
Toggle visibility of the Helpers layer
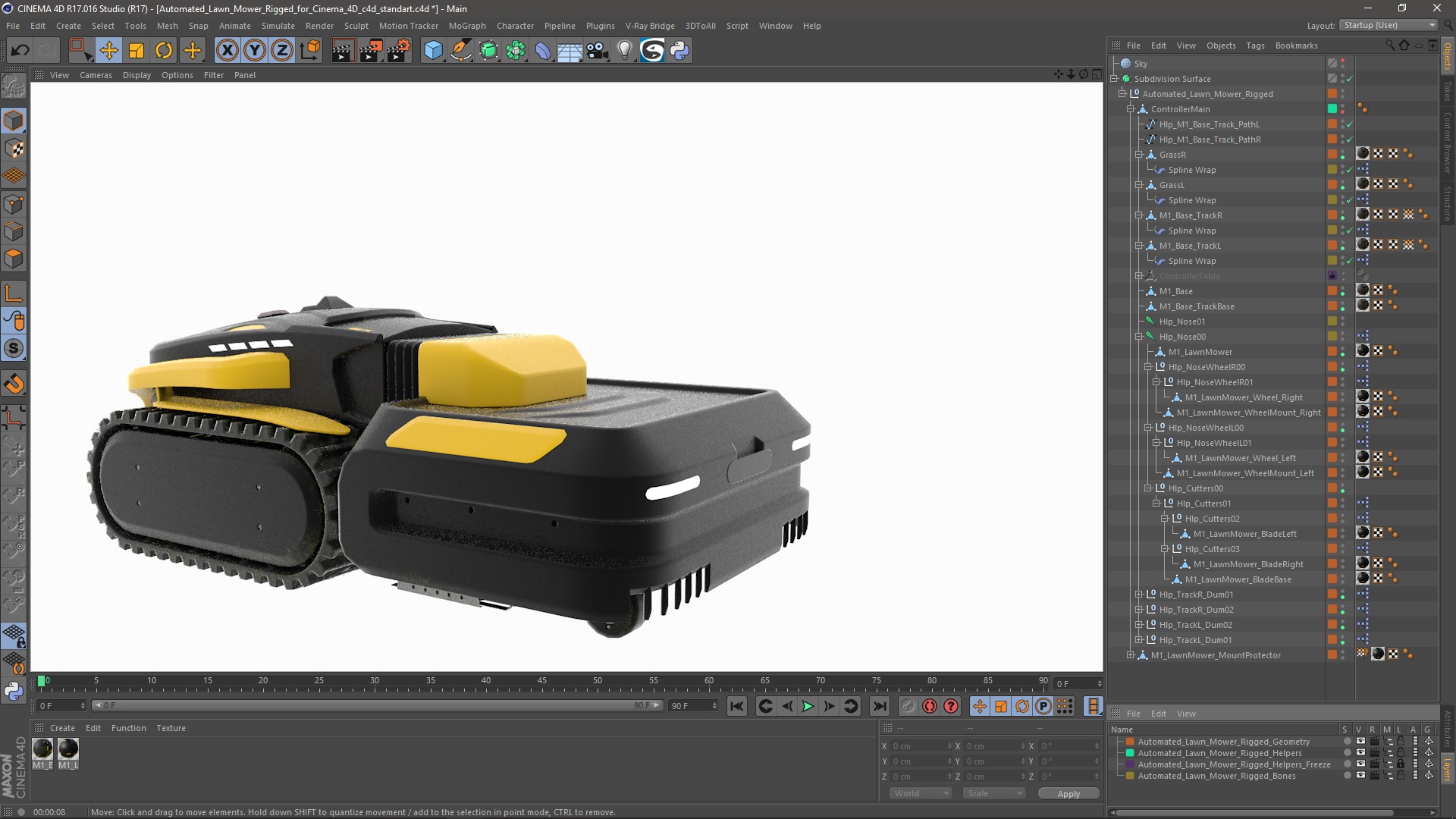tap(1360, 753)
